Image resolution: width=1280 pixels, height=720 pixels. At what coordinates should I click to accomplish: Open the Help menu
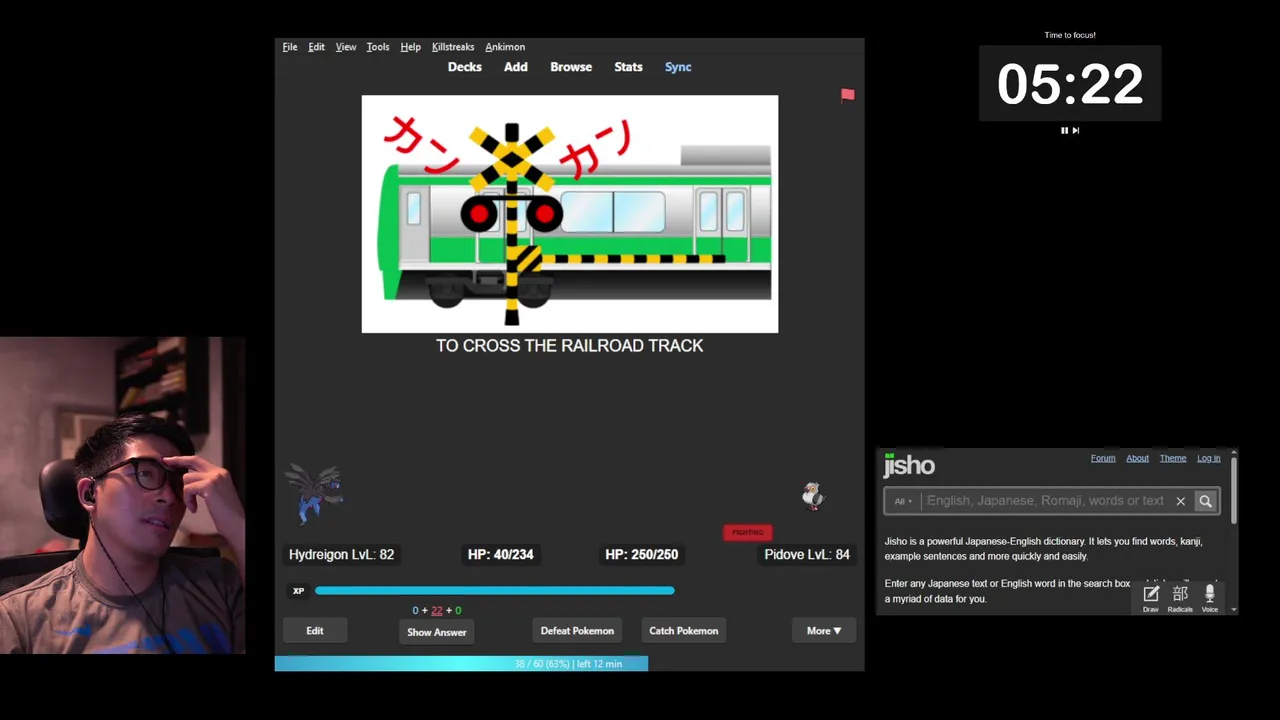tap(410, 47)
